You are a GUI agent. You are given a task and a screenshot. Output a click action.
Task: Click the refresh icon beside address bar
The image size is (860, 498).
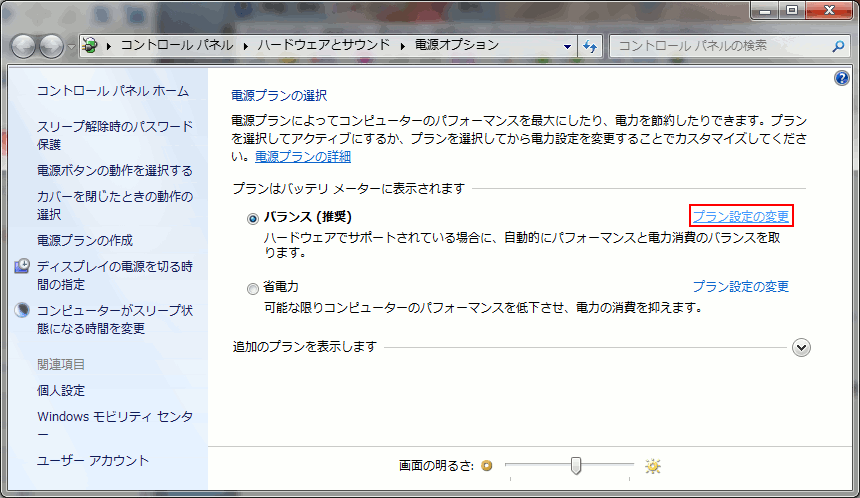point(590,46)
